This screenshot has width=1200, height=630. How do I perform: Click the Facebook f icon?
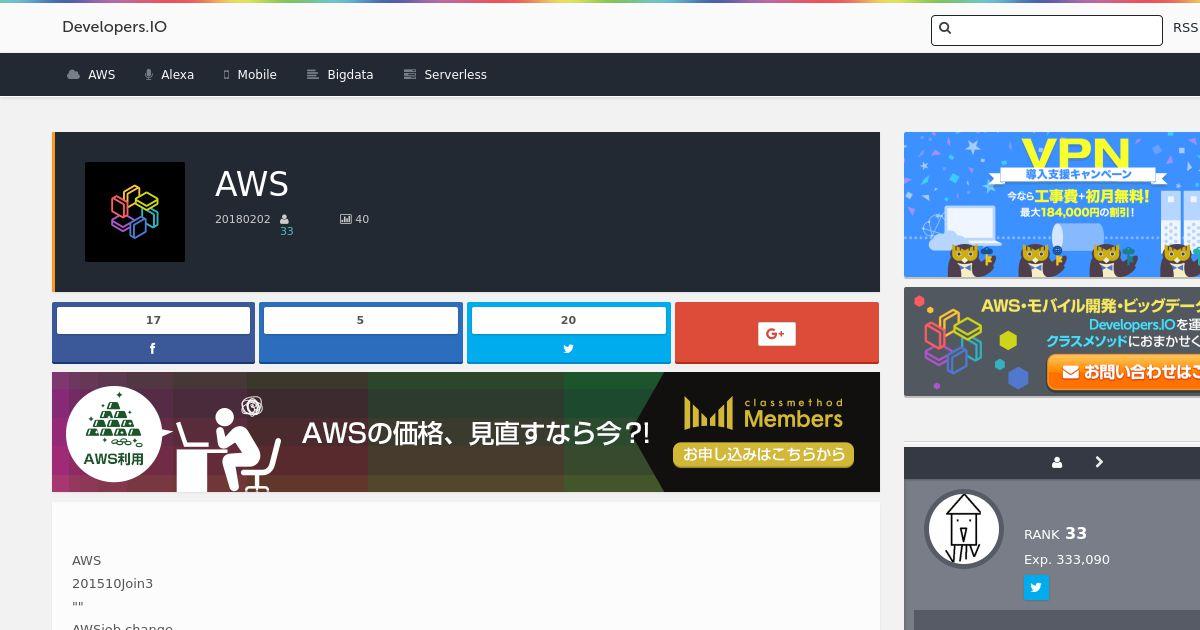point(153,349)
